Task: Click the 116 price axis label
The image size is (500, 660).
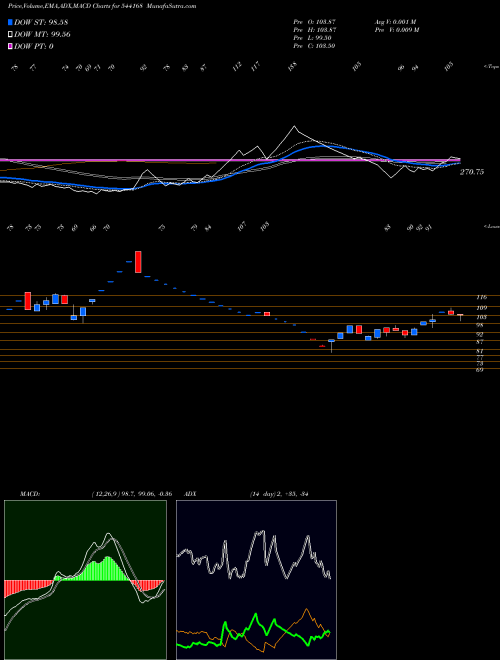Action: click(x=481, y=297)
